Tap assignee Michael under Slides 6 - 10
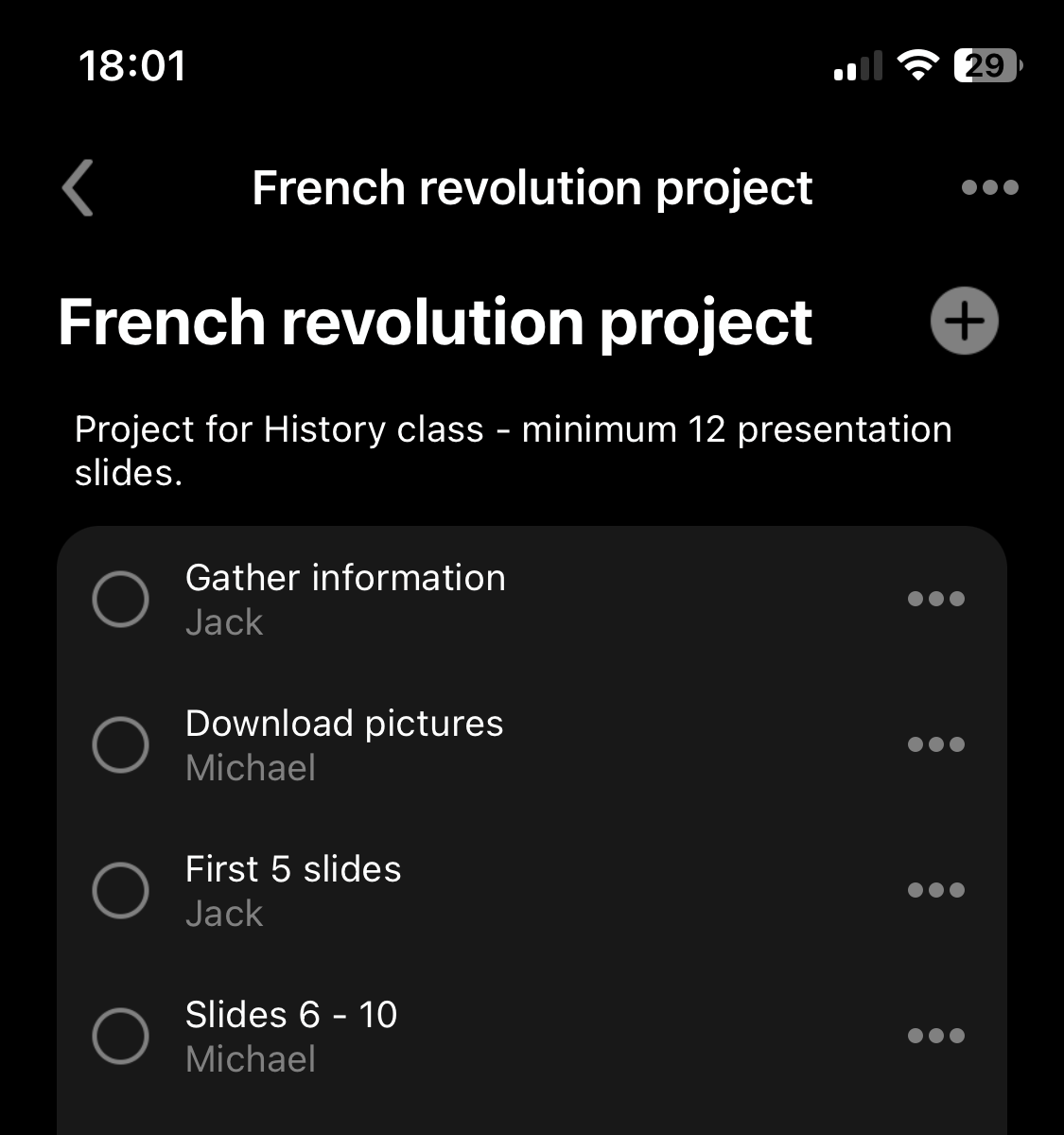The height and width of the screenshot is (1135, 1064). tap(251, 1059)
